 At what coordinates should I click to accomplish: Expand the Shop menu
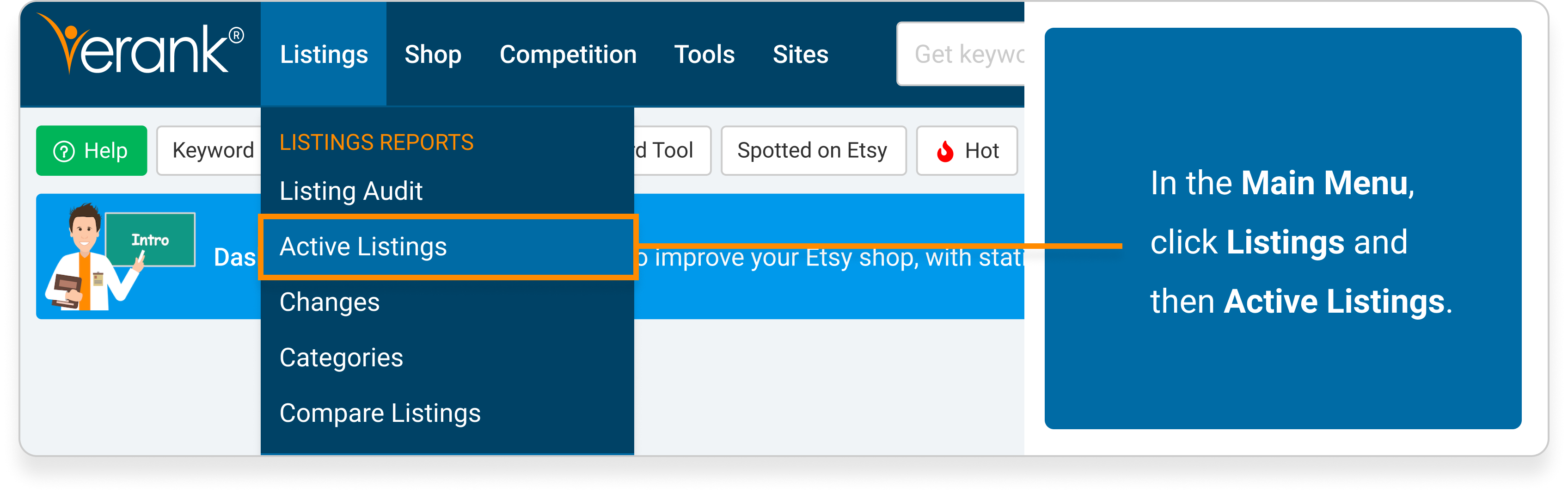tap(433, 54)
